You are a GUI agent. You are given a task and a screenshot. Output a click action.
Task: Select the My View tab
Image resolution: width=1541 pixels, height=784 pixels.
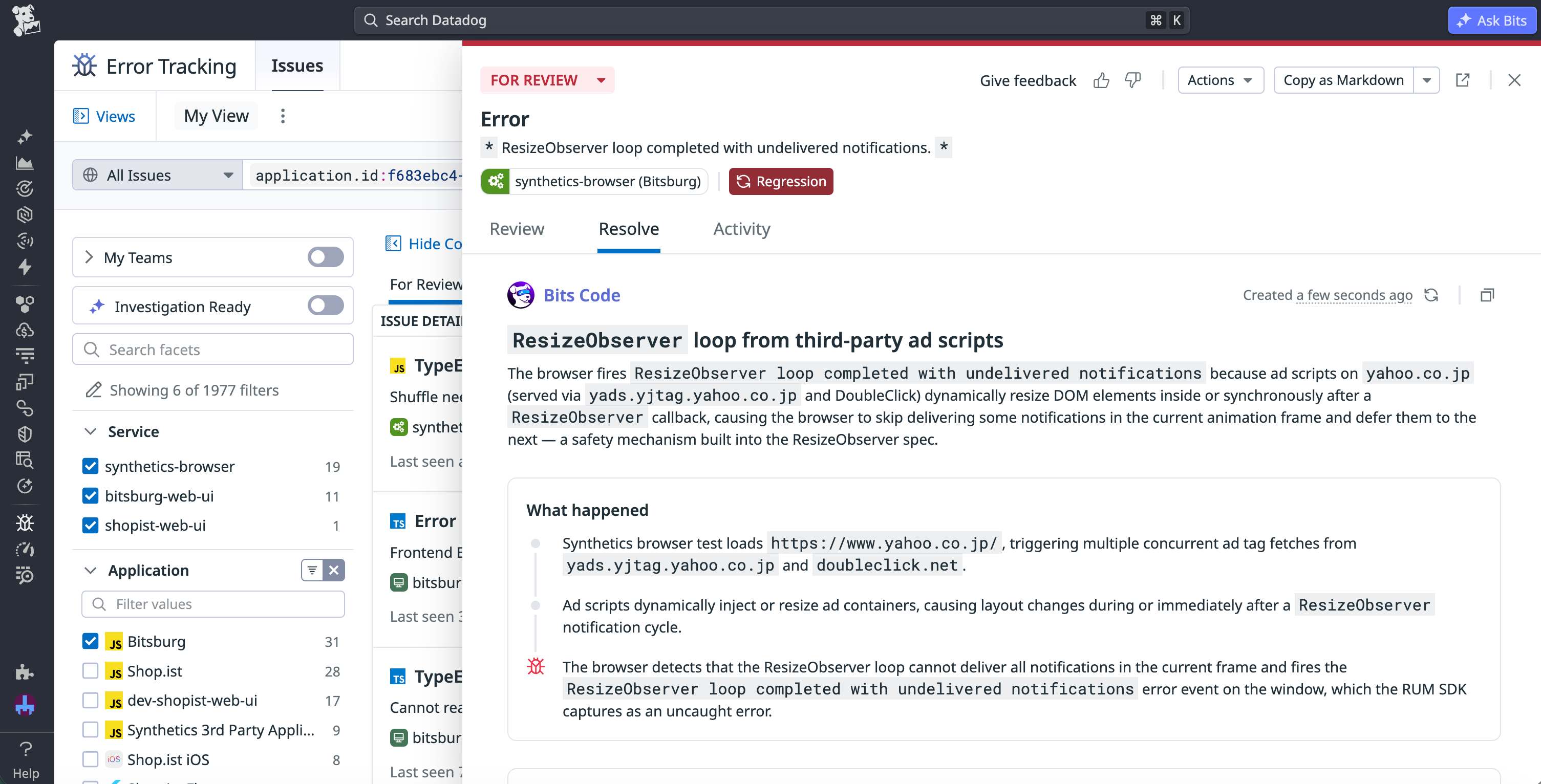(216, 116)
